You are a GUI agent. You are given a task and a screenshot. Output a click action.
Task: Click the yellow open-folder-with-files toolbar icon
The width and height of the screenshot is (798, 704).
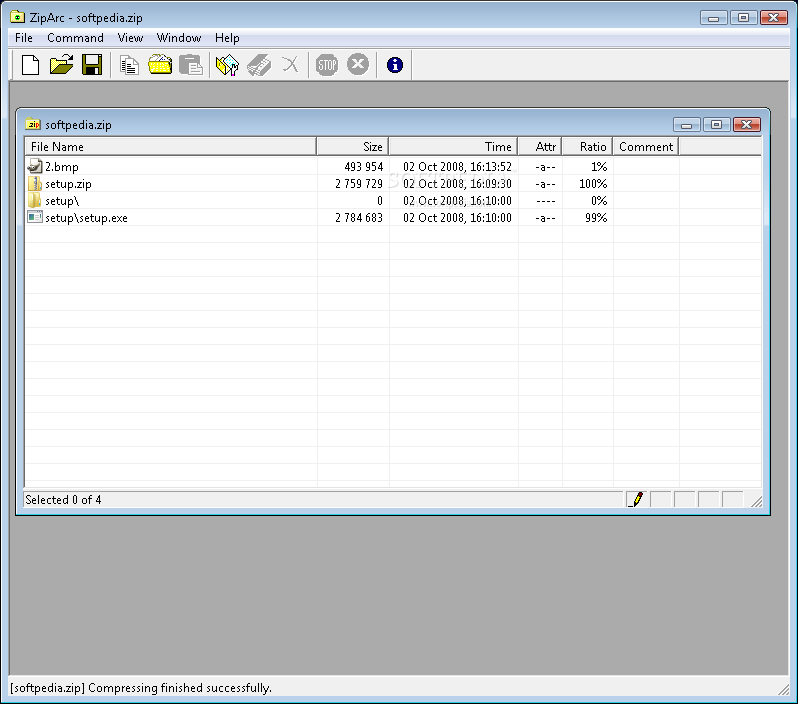coord(160,65)
